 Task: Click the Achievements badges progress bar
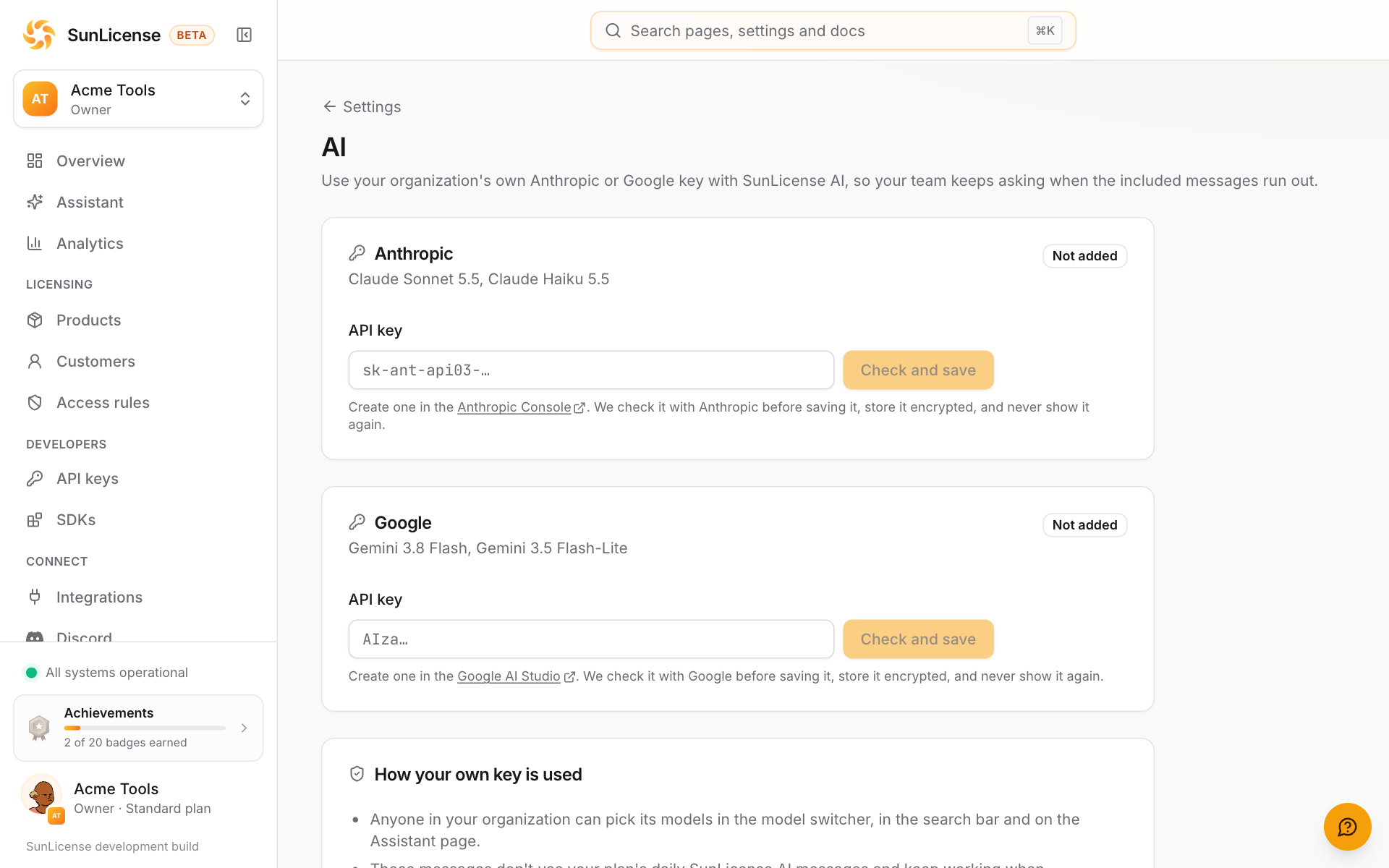(145, 728)
